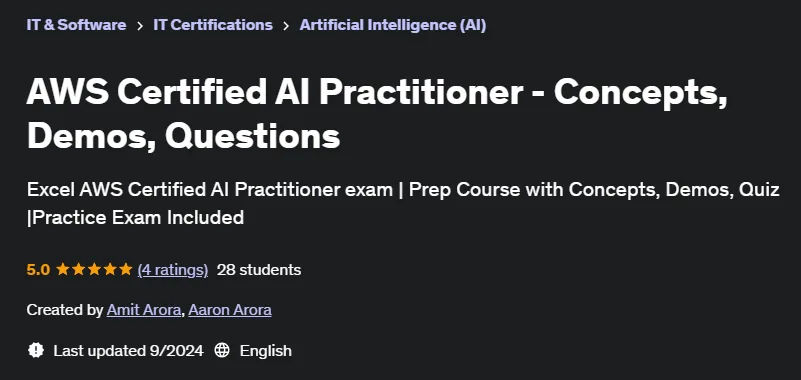Click chevron after IT & Software breadcrumb
The image size is (801, 380).
coord(140,26)
